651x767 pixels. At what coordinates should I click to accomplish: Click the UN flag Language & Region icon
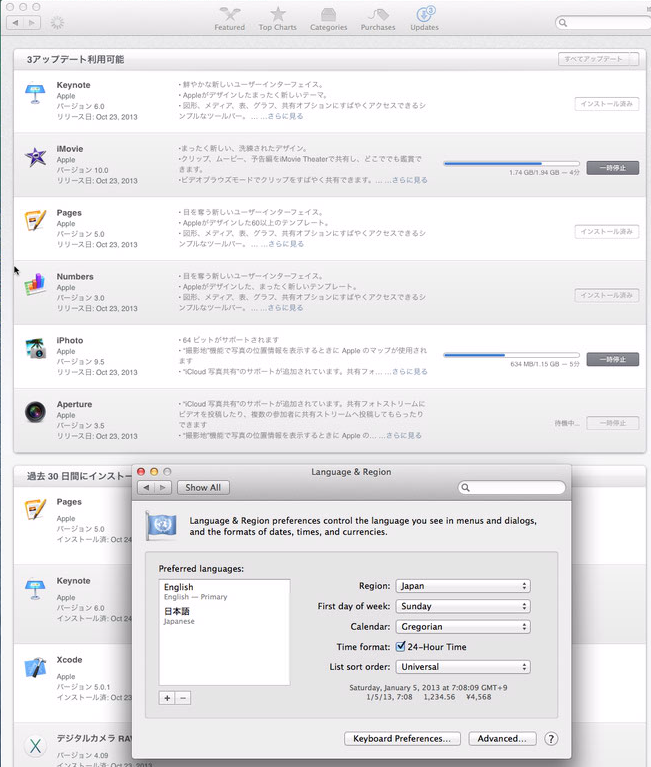(x=161, y=526)
